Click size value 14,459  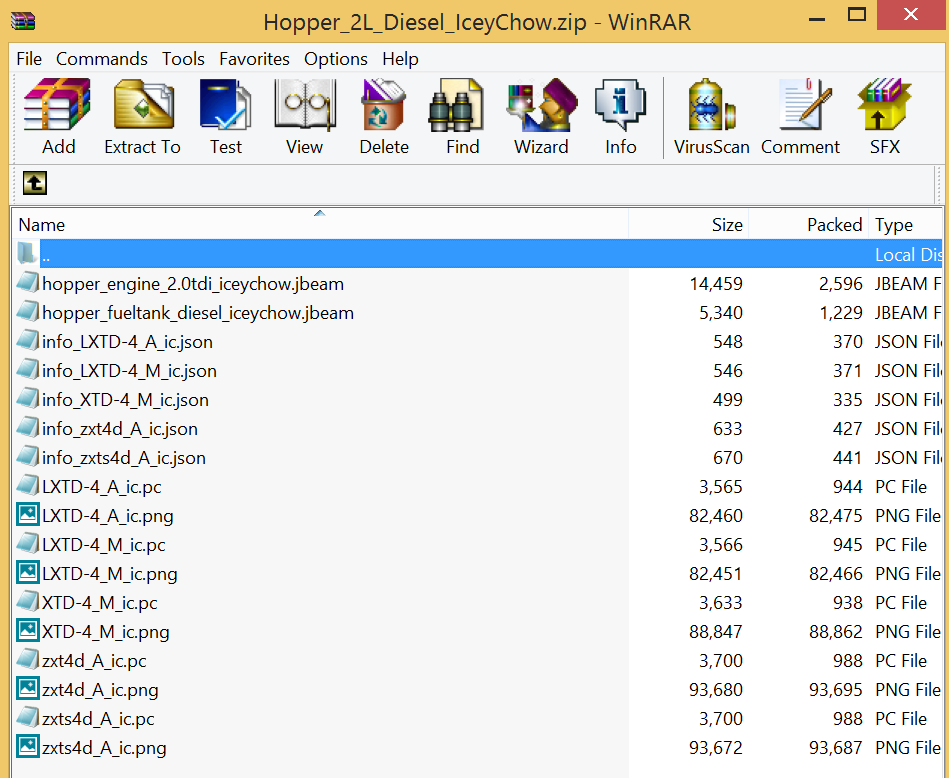coord(716,283)
